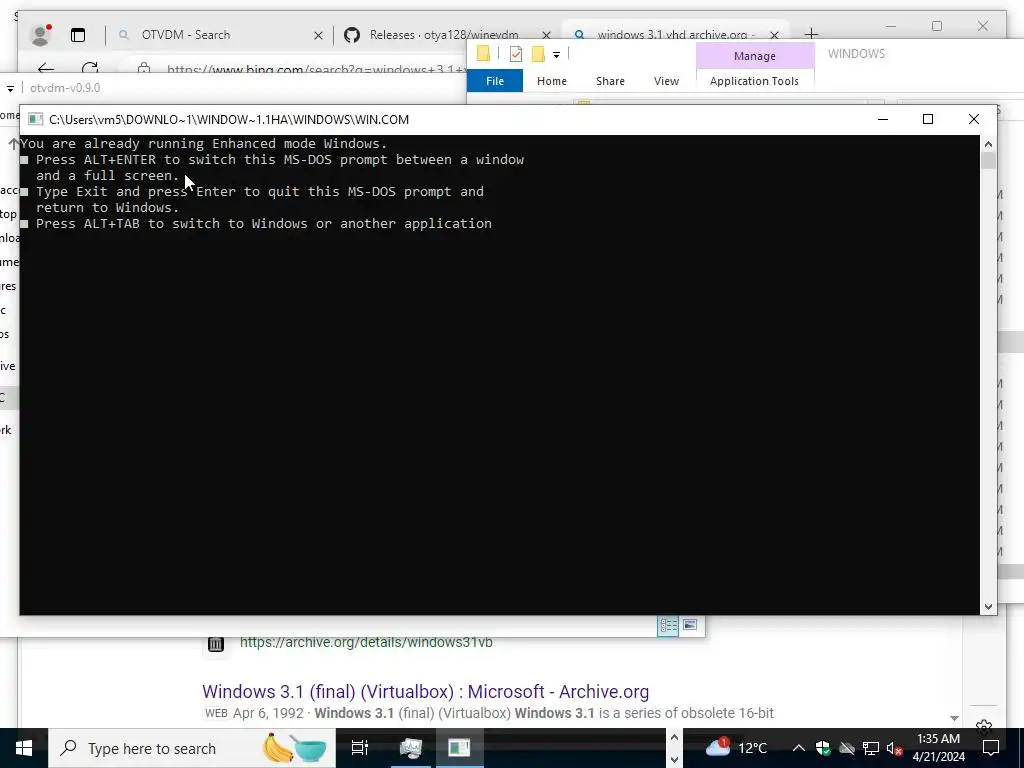Open the archive.org/details/windows31vb URL link
This screenshot has width=1024, height=768.
coord(366,642)
